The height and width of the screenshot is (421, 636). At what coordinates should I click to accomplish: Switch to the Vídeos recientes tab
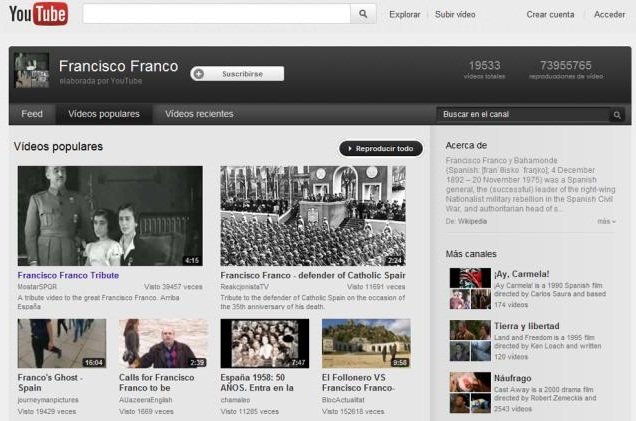tap(199, 114)
